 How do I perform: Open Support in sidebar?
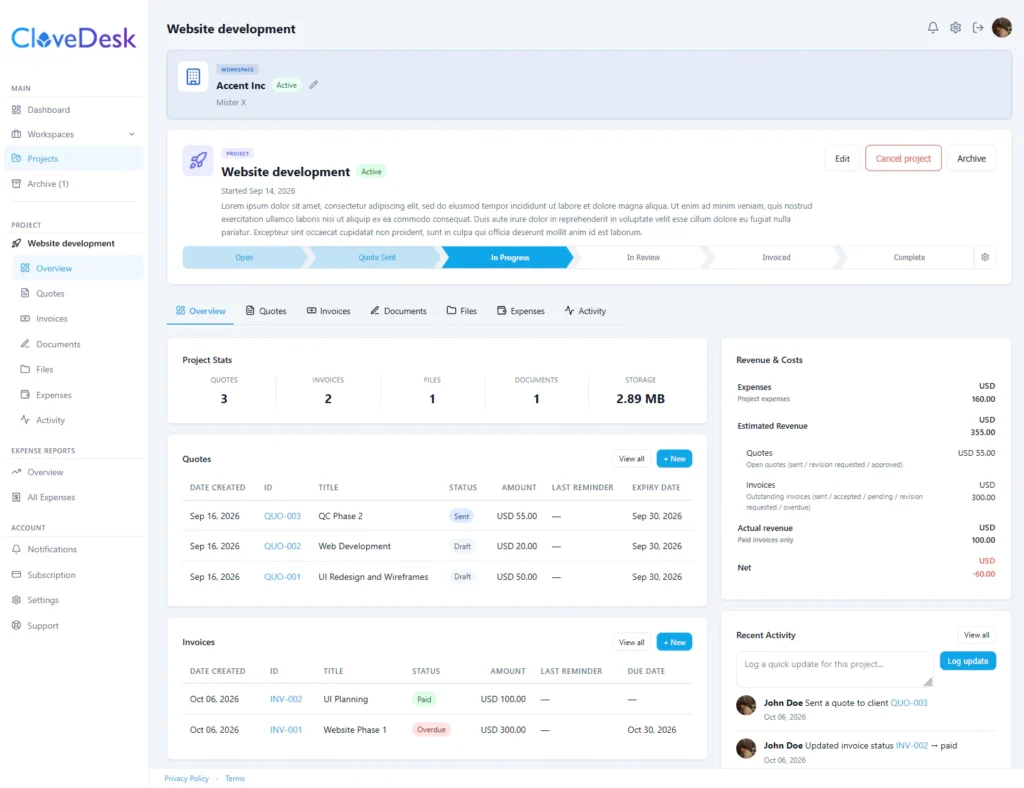[x=74, y=625]
